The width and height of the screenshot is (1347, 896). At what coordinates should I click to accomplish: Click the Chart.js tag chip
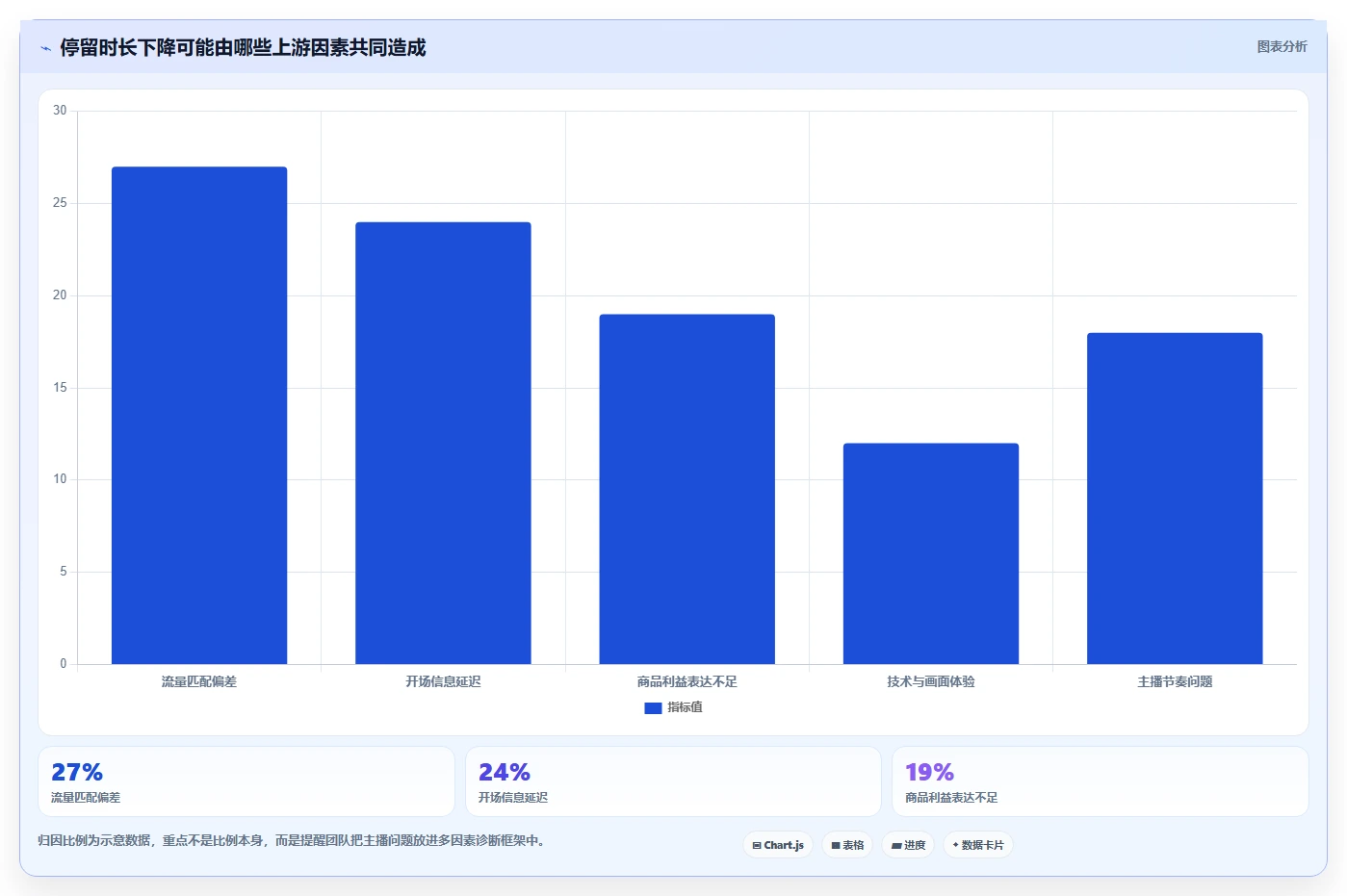(778, 845)
